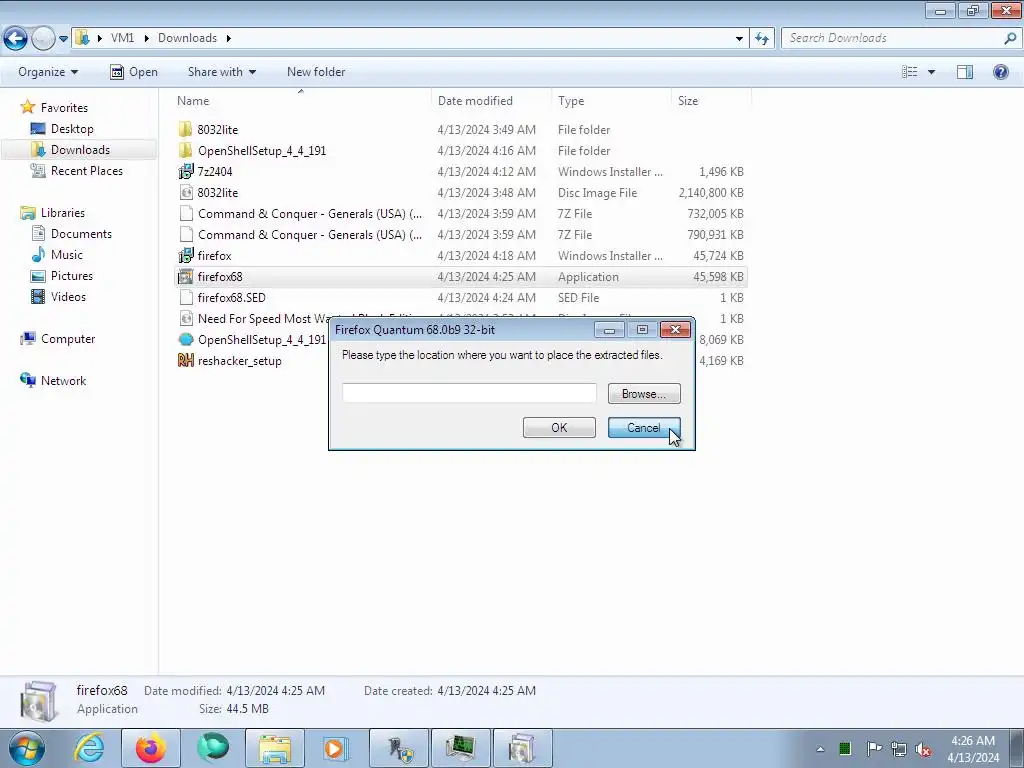Select the reshacker_setup file icon
This screenshot has width=1024, height=768.
click(x=185, y=360)
